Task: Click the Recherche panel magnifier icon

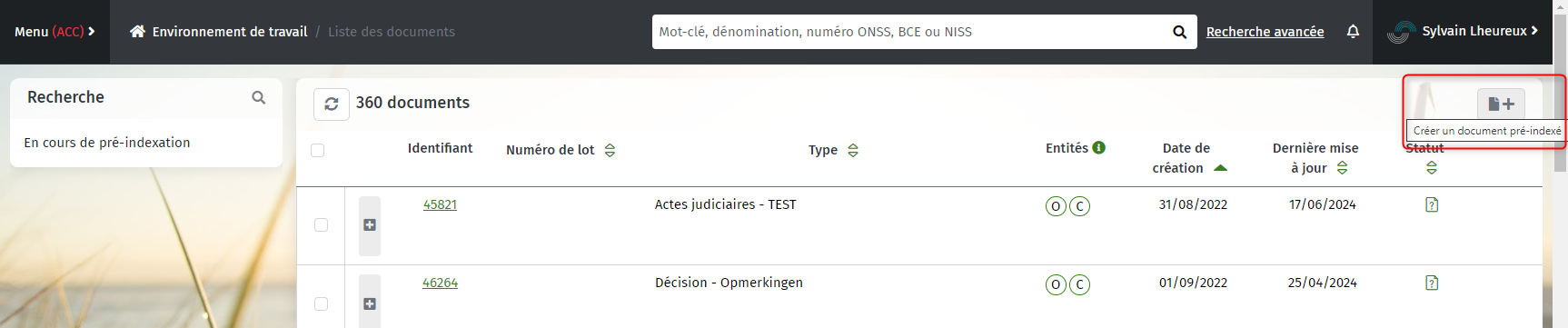Action: click(x=259, y=97)
